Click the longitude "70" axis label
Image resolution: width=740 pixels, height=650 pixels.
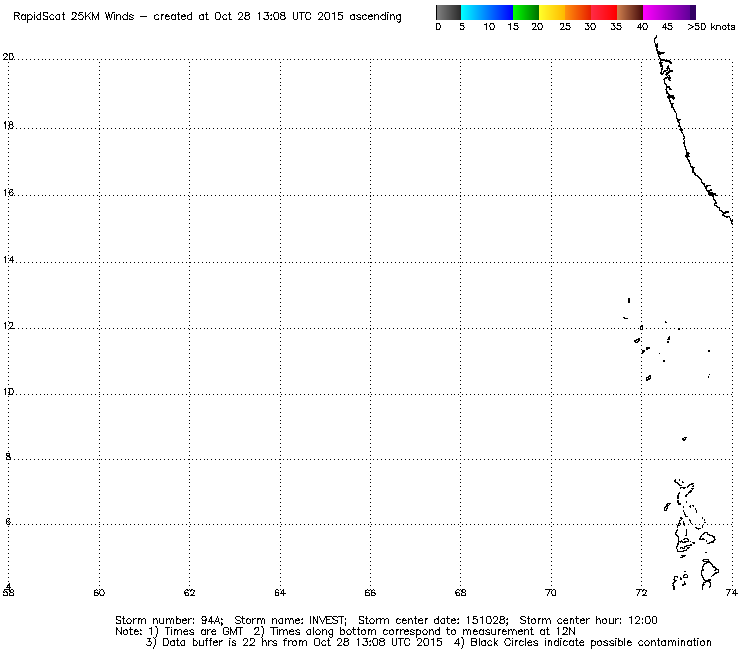(x=550, y=592)
